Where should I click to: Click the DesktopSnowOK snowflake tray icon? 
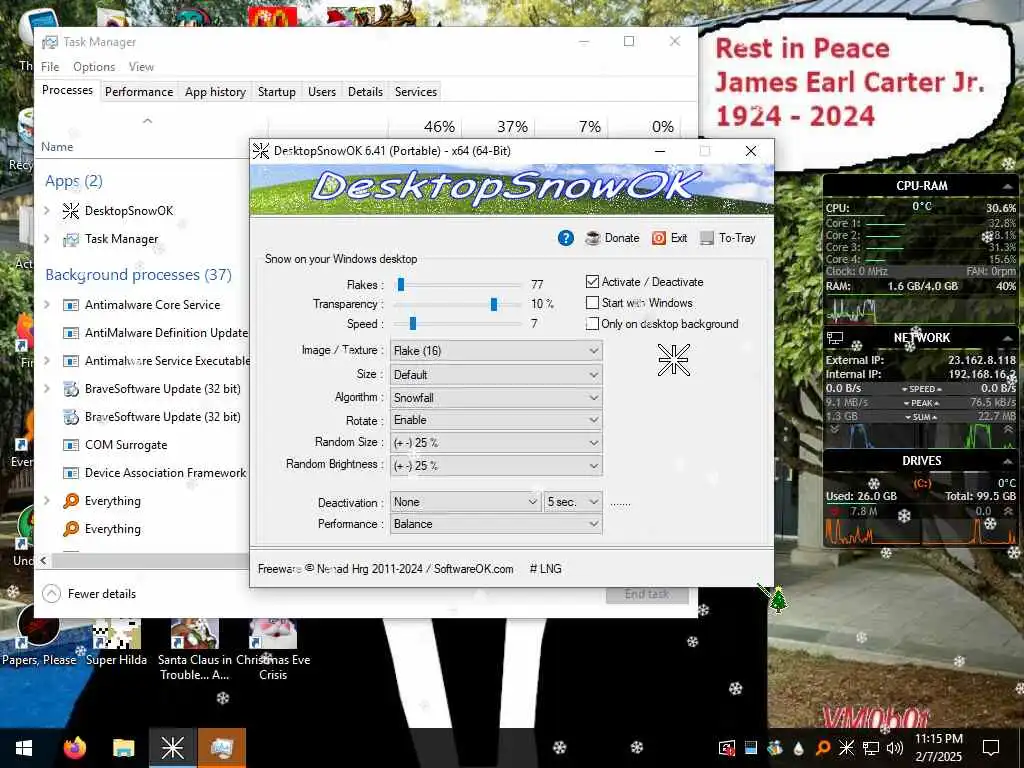(846, 748)
